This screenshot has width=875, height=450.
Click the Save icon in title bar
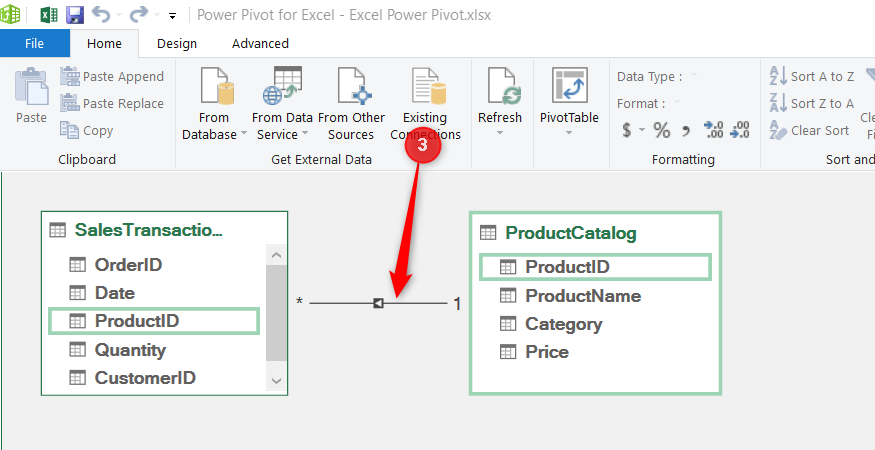(x=75, y=15)
